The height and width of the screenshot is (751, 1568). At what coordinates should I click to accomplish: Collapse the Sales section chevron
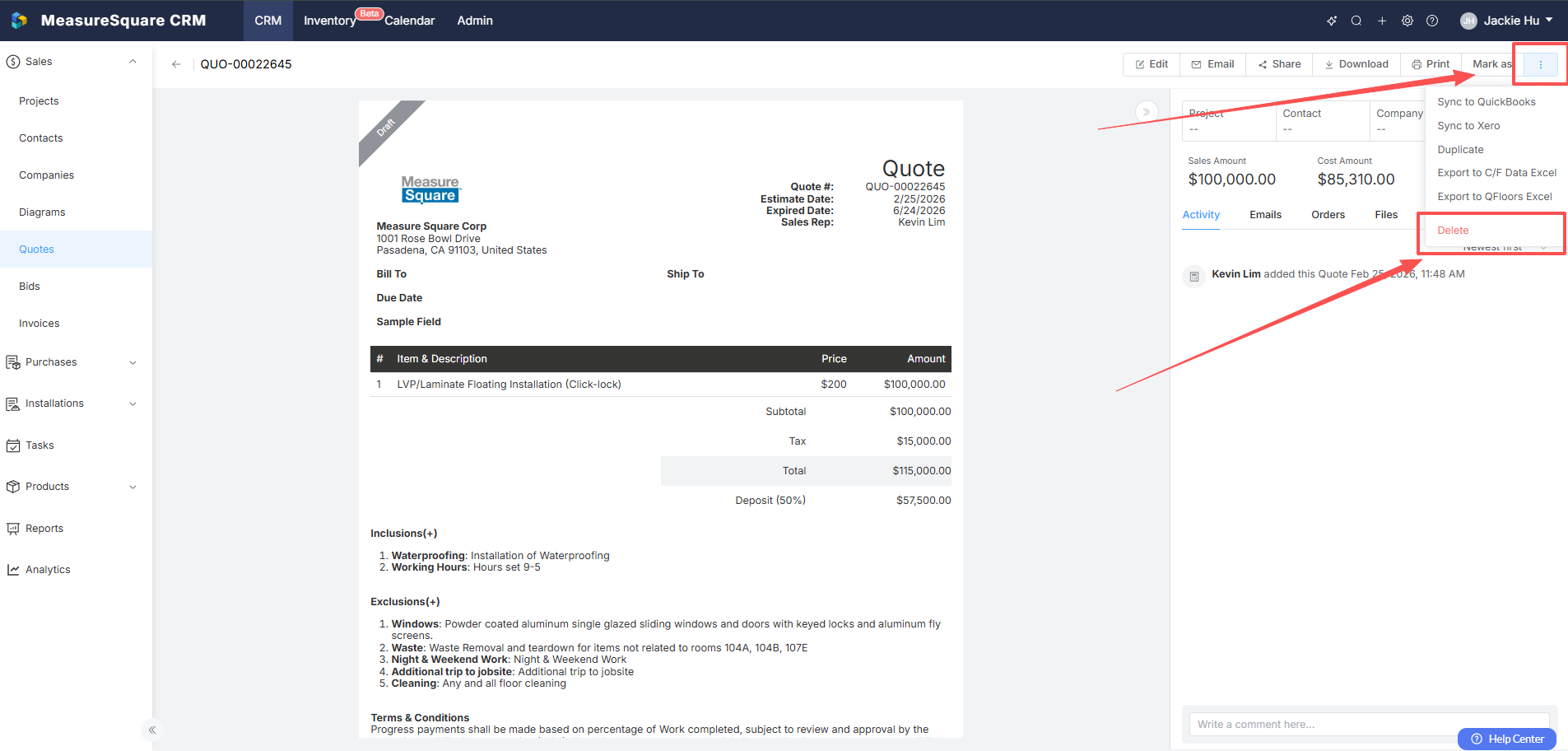[133, 62]
